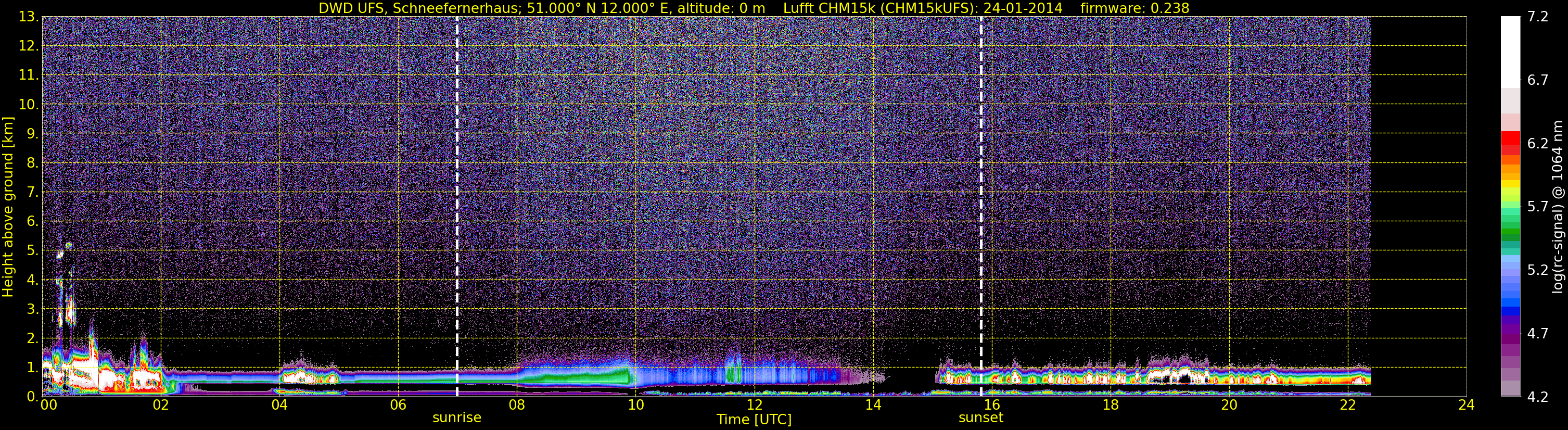The width and height of the screenshot is (1568, 430).
Task: Click the time axis tick label '22'
Action: point(1348,405)
